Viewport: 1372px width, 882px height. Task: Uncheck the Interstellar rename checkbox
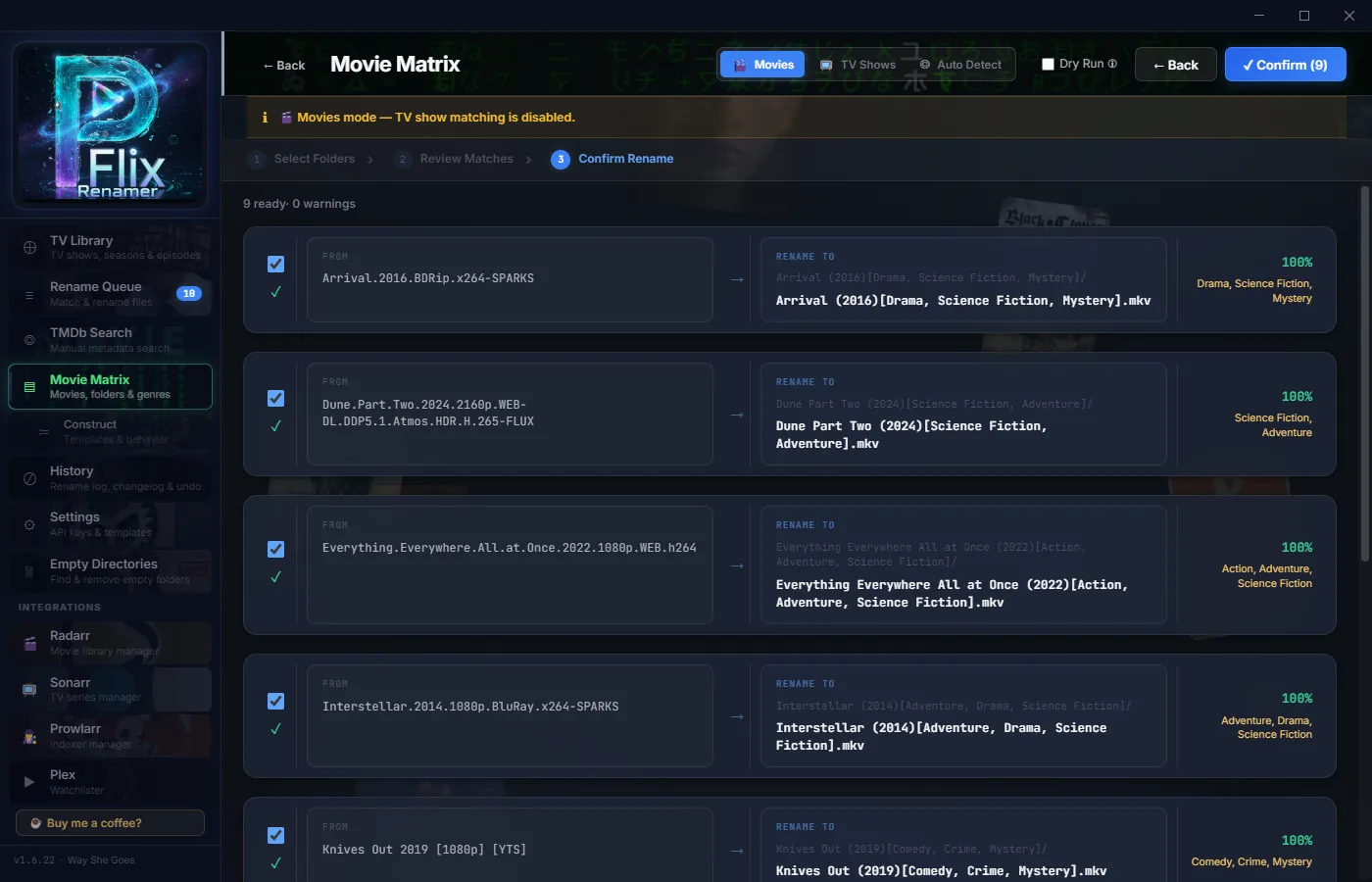coord(276,701)
